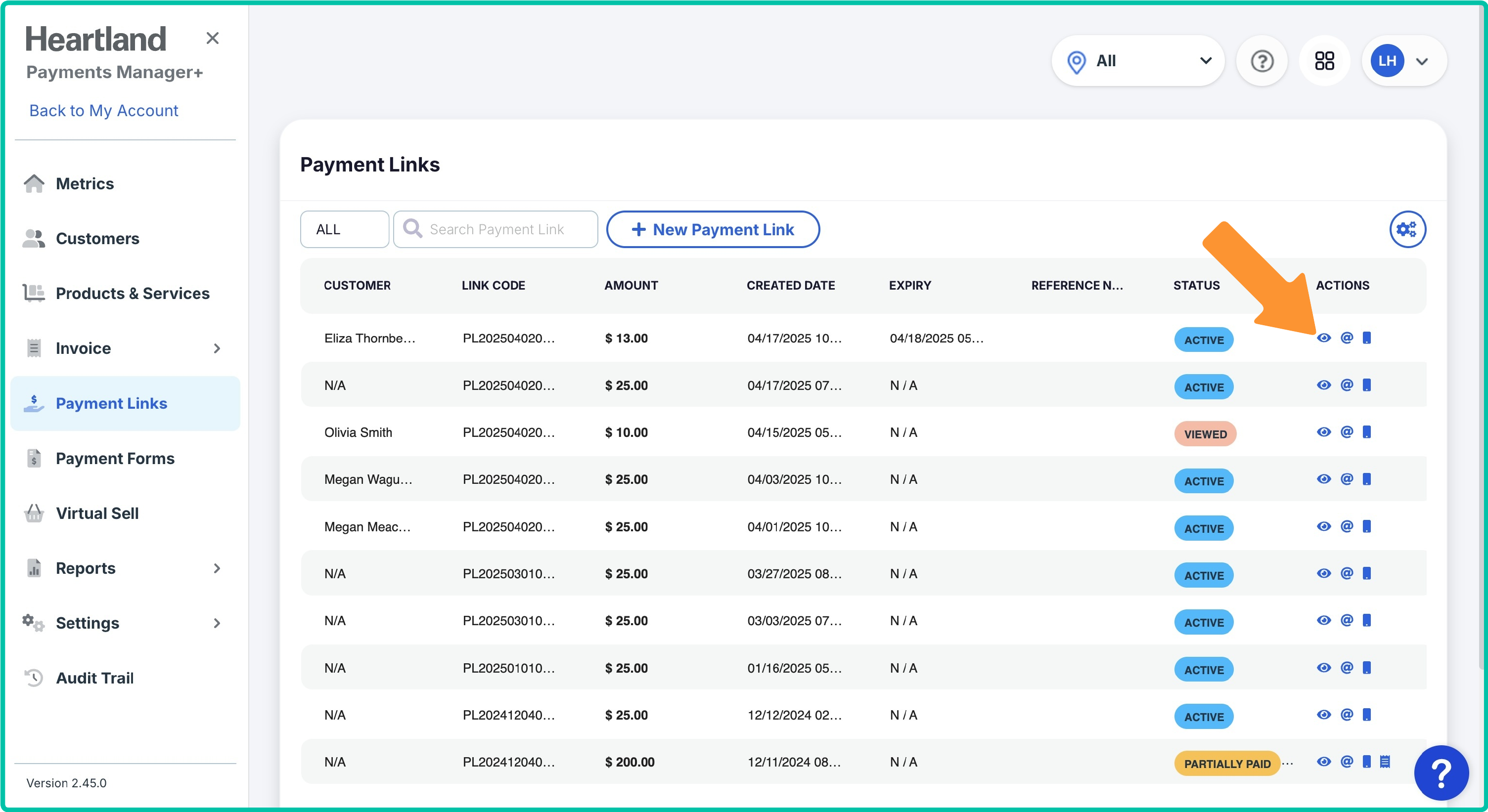Open the floating blue help chat button
Image resolution: width=1488 pixels, height=812 pixels.
pyautogui.click(x=1441, y=773)
